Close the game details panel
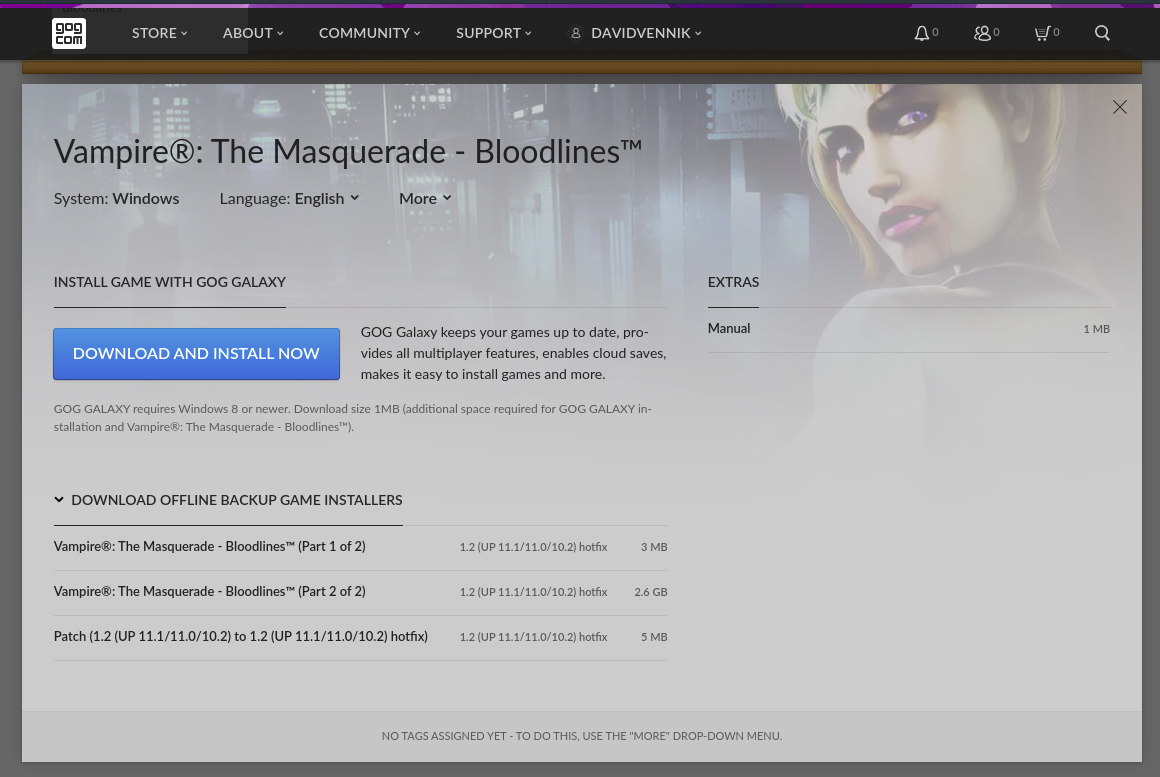The image size is (1160, 777). point(1120,107)
